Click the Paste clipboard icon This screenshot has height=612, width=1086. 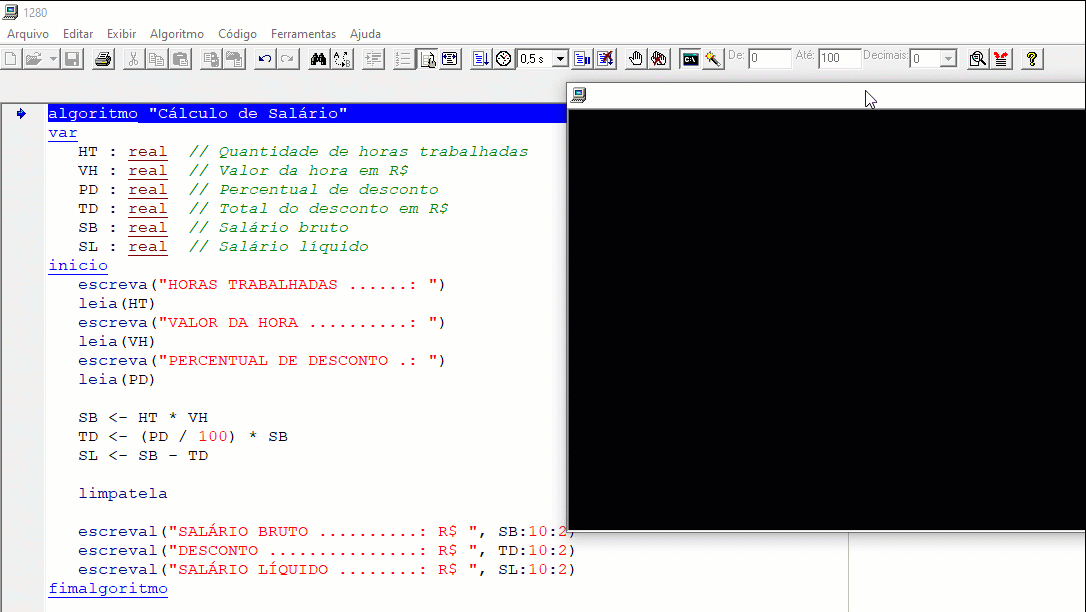point(181,59)
